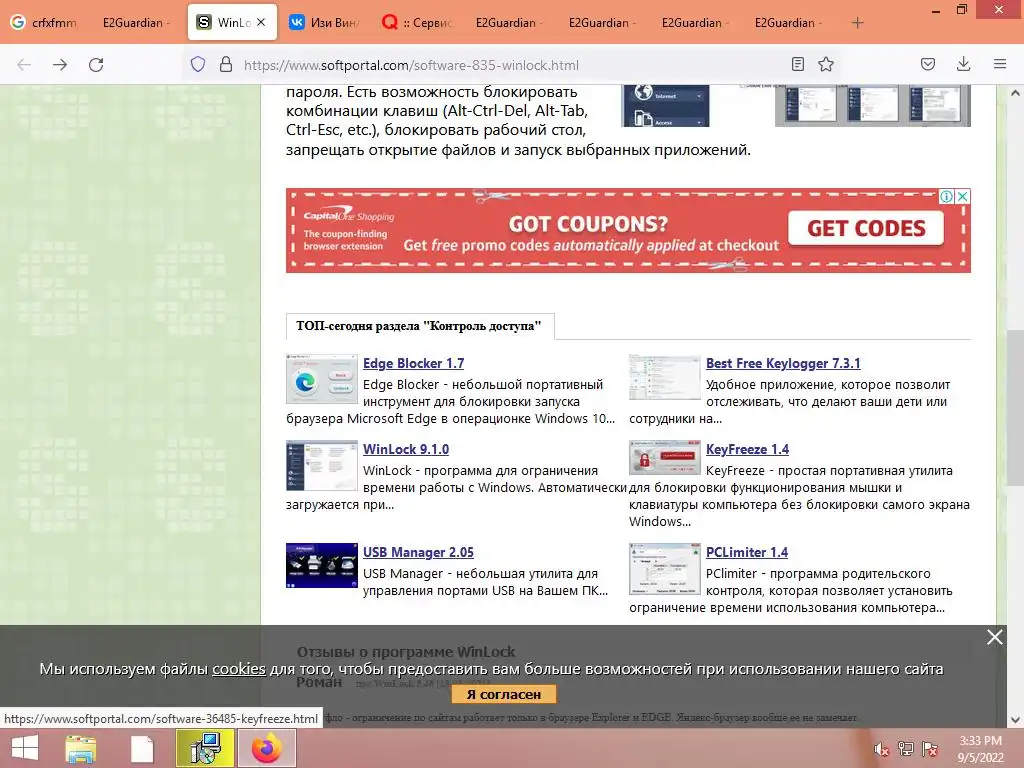Click scrollbar up arrow
The width and height of the screenshot is (1024, 768).
[x=1015, y=93]
